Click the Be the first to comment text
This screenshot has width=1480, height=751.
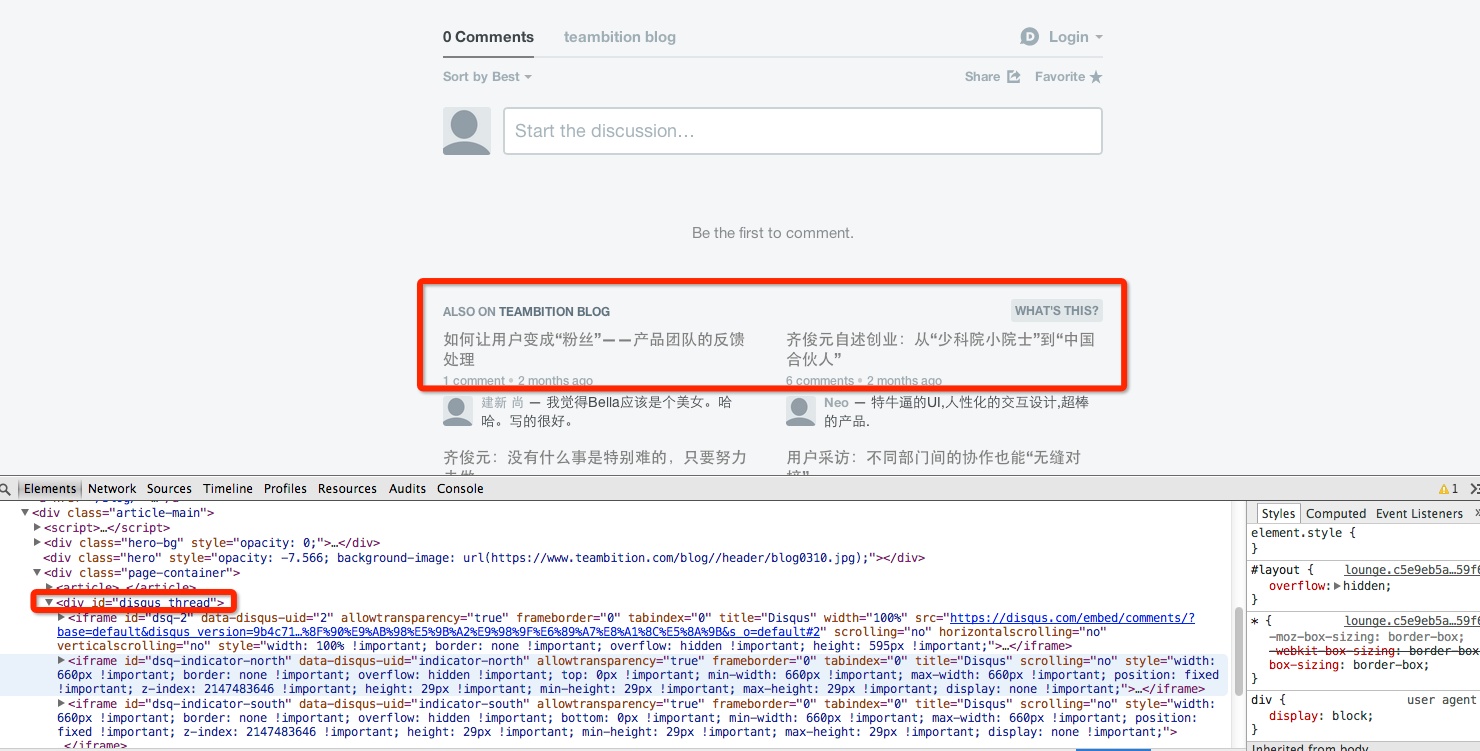coord(773,233)
